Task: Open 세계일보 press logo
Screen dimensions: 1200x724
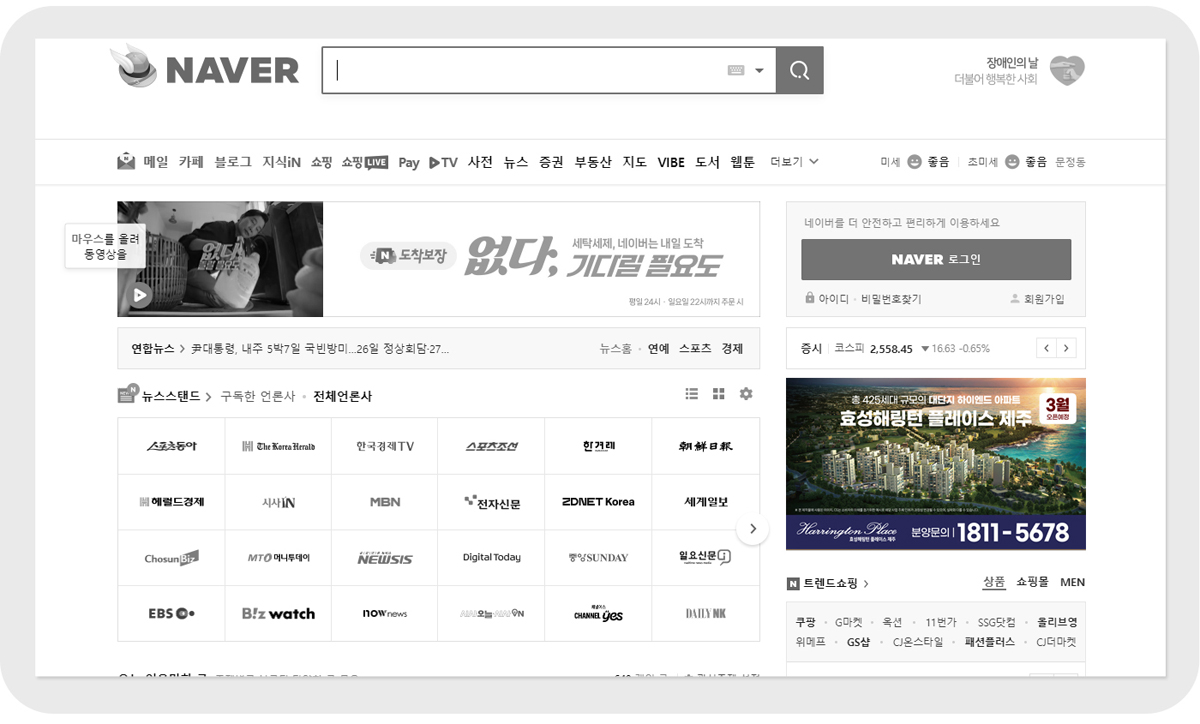Action: [x=706, y=502]
